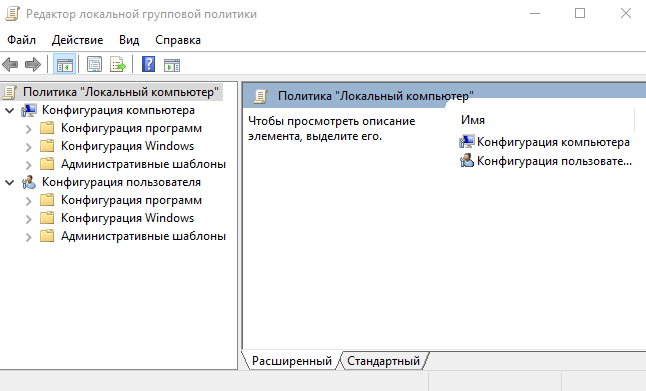Open the Файл menu
Image resolution: width=646 pixels, height=391 pixels.
tap(21, 40)
